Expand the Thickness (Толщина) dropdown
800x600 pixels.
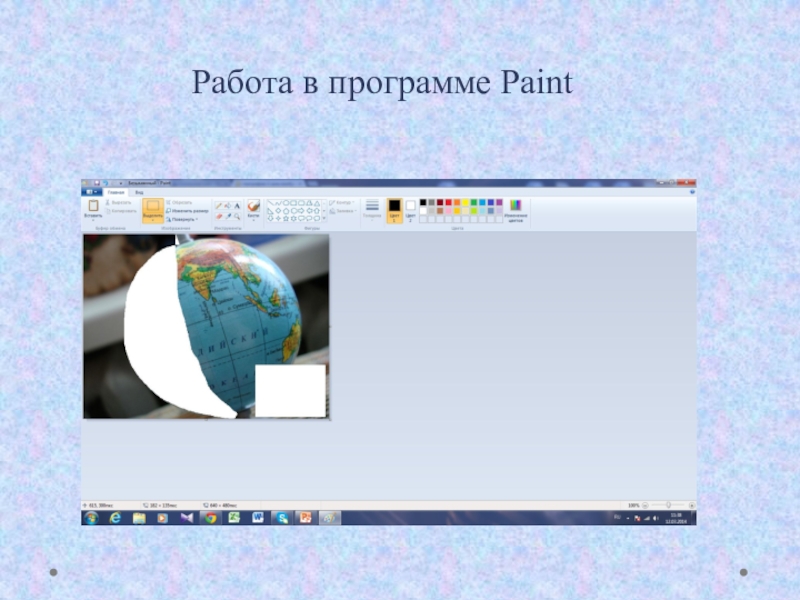pos(372,209)
